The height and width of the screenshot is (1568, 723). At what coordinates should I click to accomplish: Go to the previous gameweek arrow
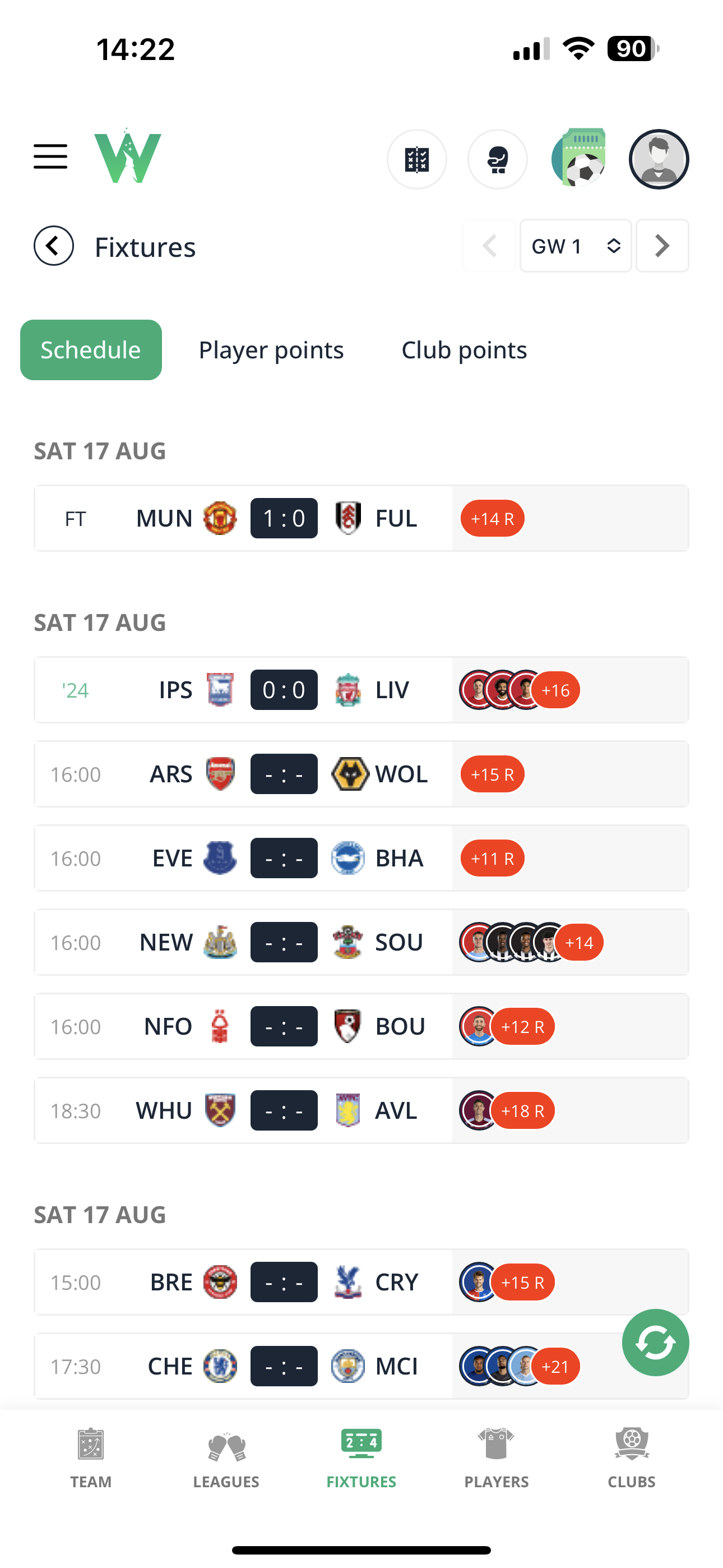pos(489,246)
